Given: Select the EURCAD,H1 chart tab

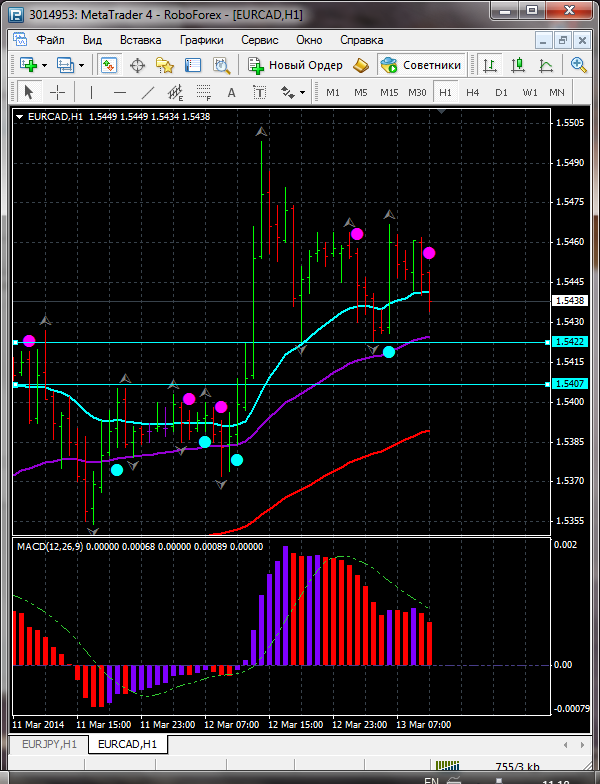Looking at the screenshot, I should click(x=128, y=744).
